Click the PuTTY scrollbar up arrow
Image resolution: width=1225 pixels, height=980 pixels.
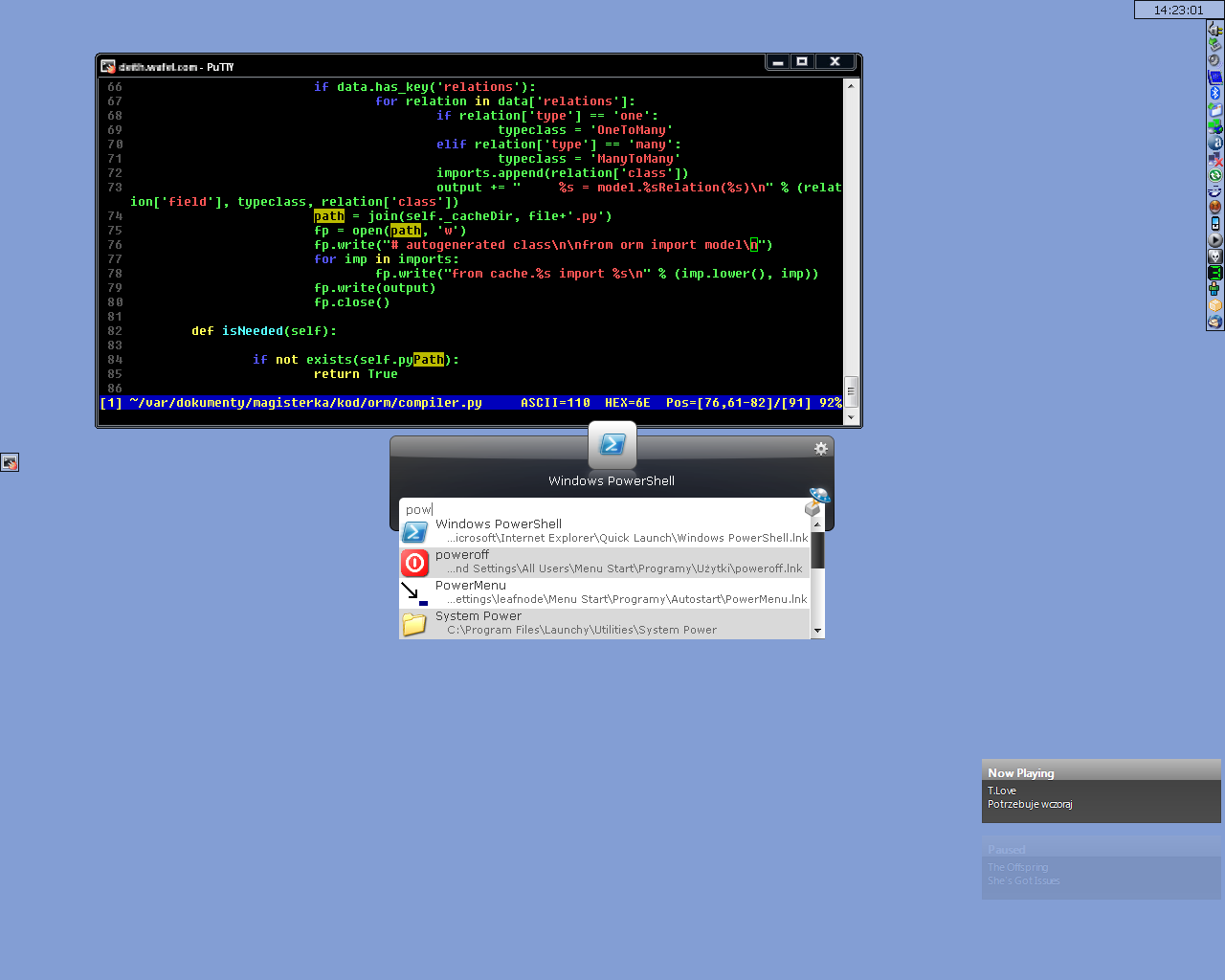(x=851, y=86)
